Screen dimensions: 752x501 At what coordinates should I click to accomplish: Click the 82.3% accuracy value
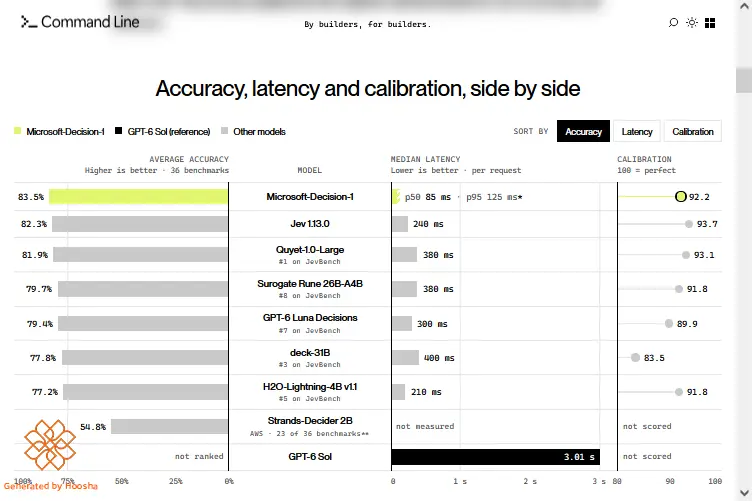(x=34, y=224)
